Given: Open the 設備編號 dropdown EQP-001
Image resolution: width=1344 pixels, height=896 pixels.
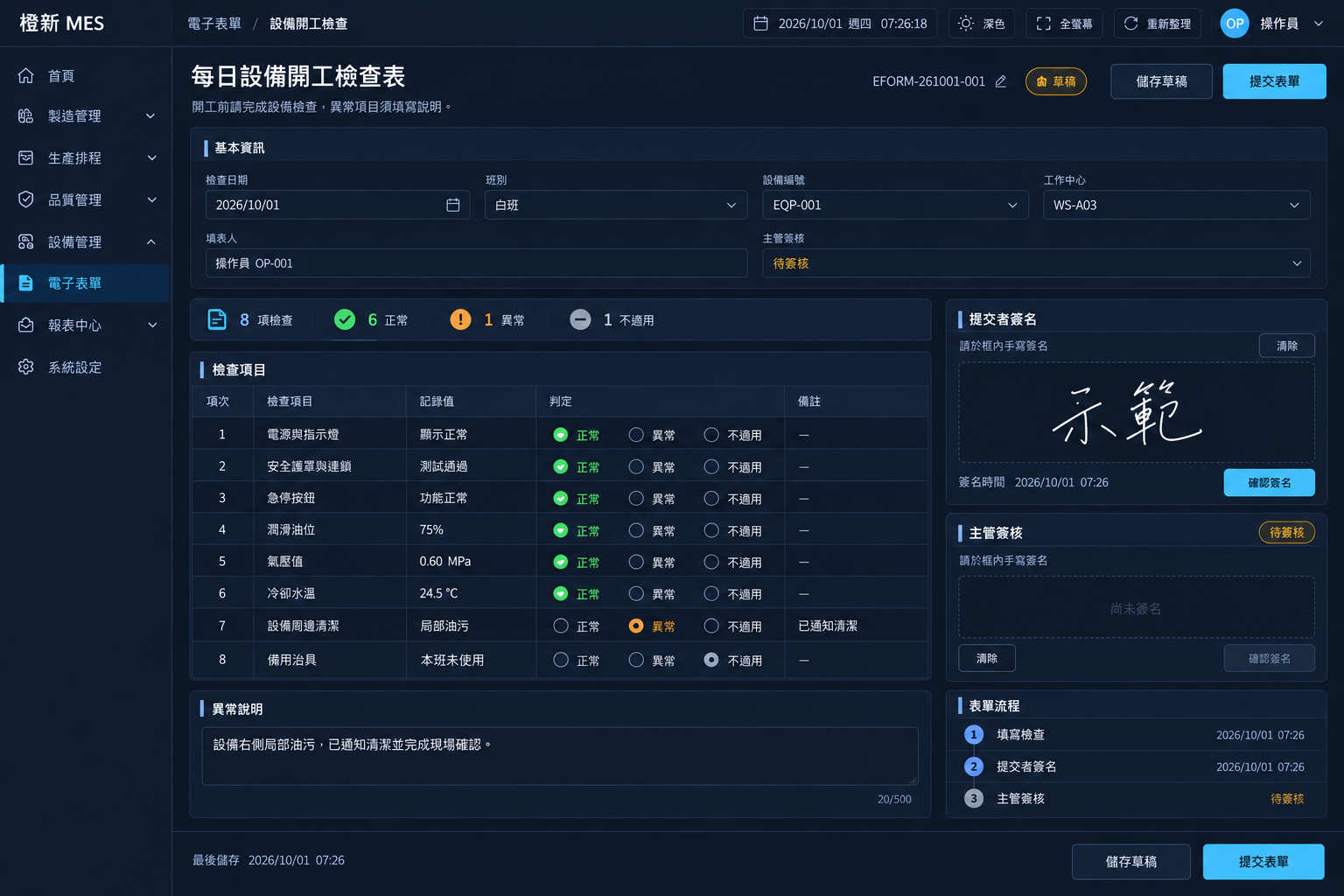Looking at the screenshot, I should click(x=895, y=205).
